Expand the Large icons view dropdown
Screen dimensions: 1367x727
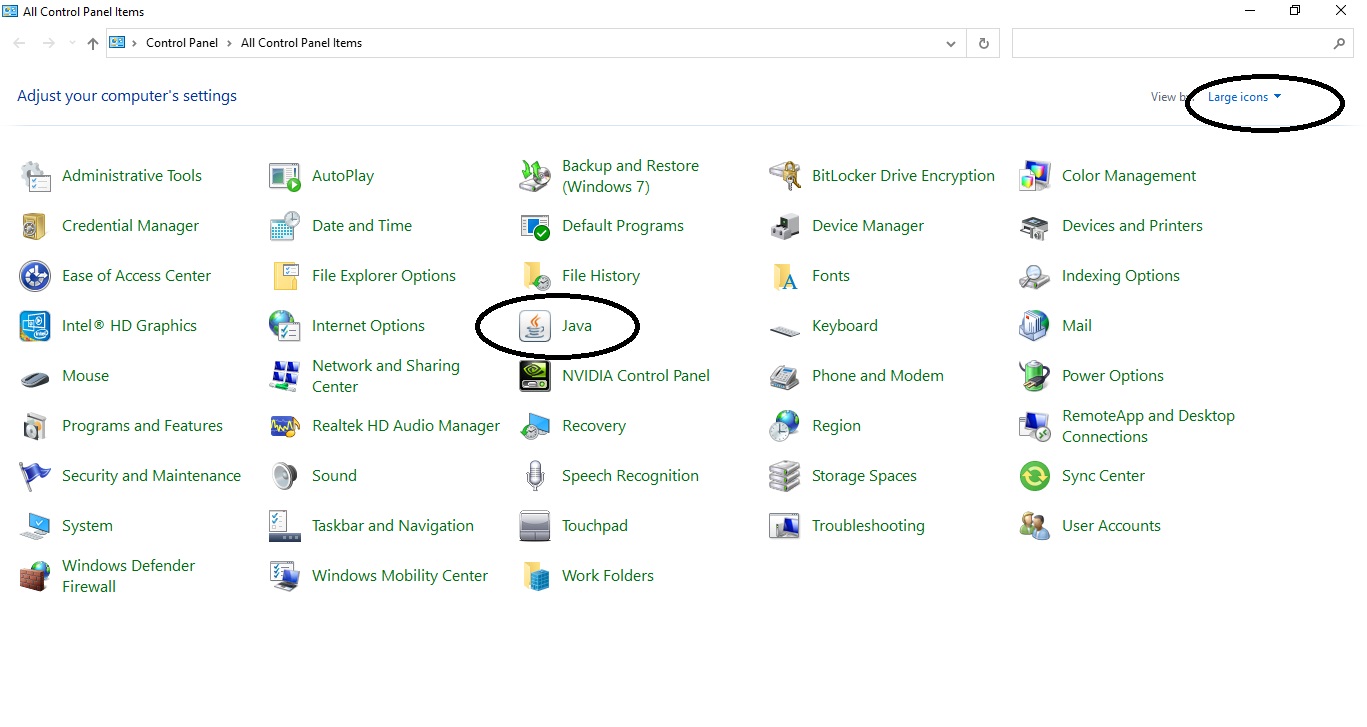tap(1244, 97)
